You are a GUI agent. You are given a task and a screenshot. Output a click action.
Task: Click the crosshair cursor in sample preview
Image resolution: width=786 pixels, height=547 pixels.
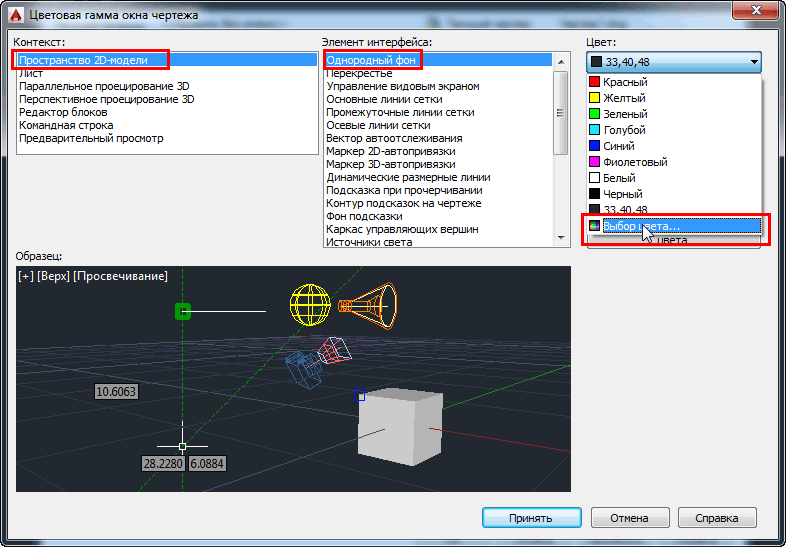pyautogui.click(x=182, y=446)
